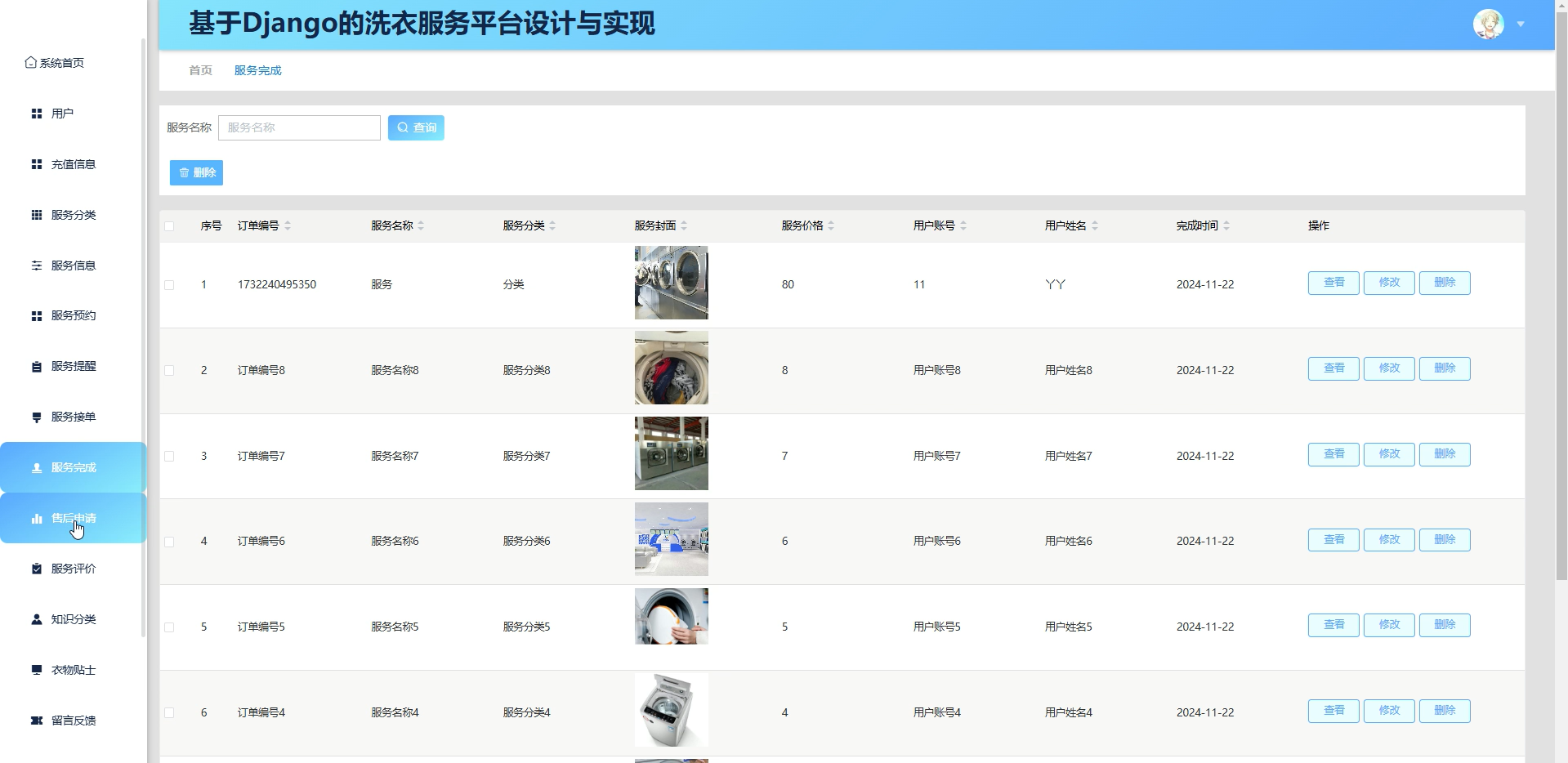Click 删除 for row with order 1732240495350
This screenshot has height=763, width=1568.
pyautogui.click(x=1445, y=283)
